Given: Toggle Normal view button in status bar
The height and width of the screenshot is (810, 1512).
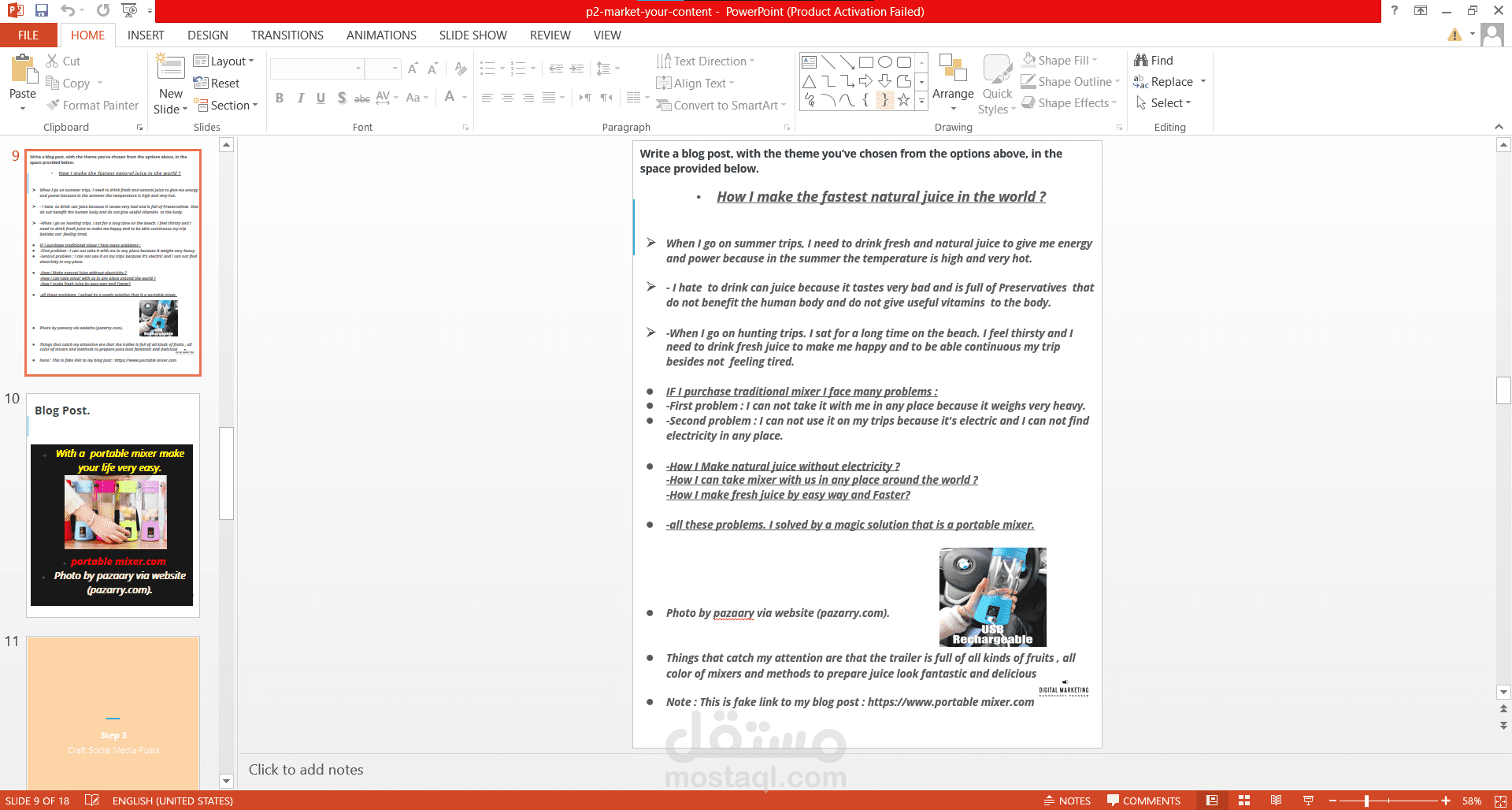Looking at the screenshot, I should coord(1212,801).
